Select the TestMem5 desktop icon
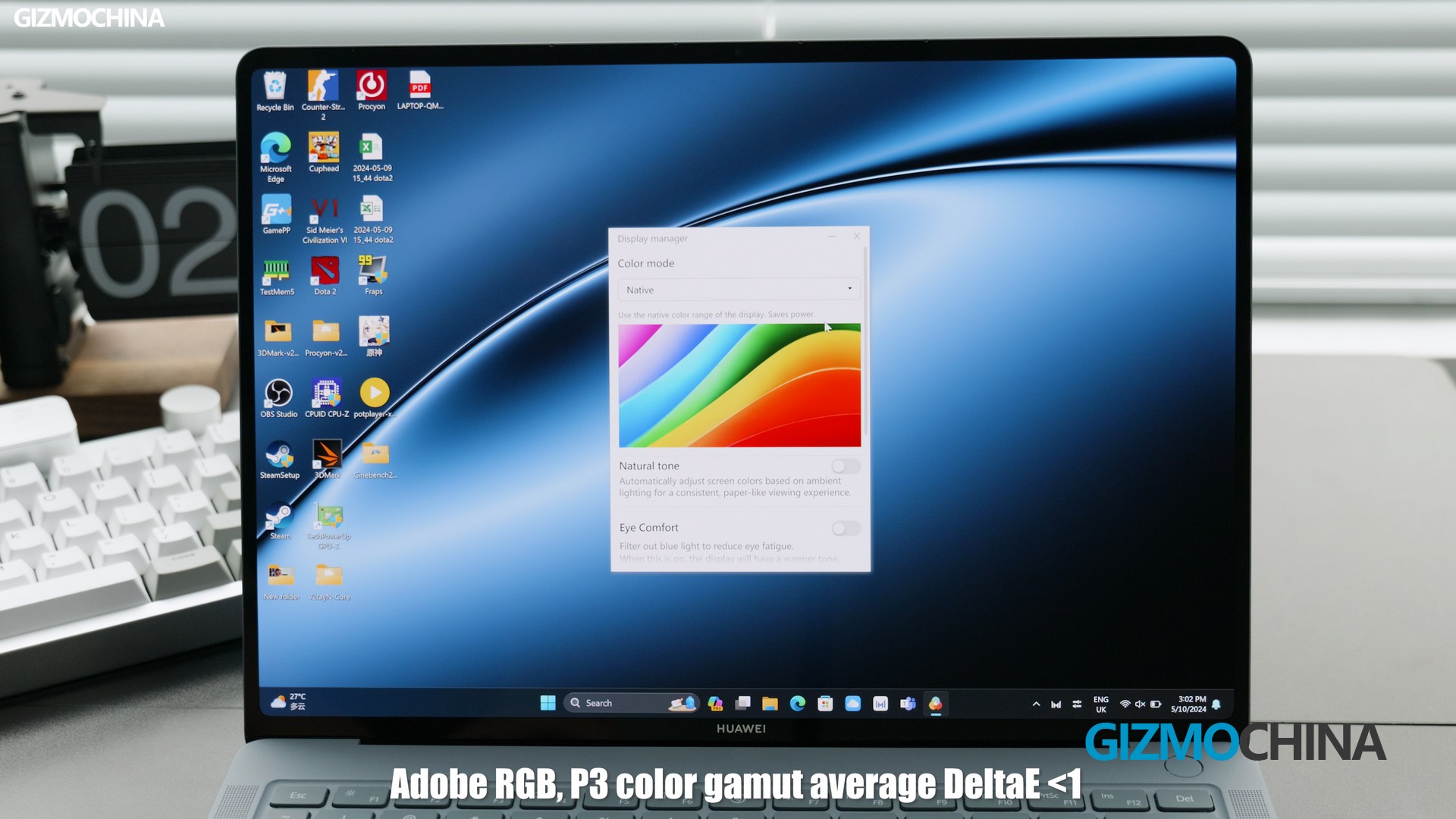The height and width of the screenshot is (819, 1456). [x=277, y=277]
